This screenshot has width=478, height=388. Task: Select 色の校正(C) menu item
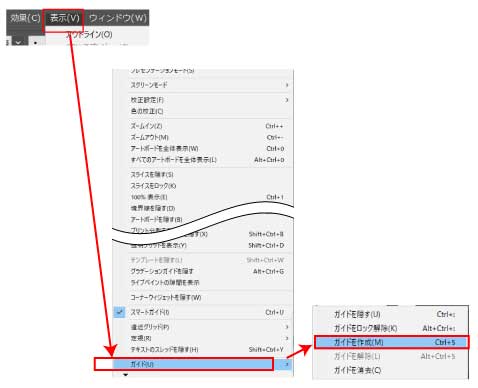pyautogui.click(x=203, y=111)
